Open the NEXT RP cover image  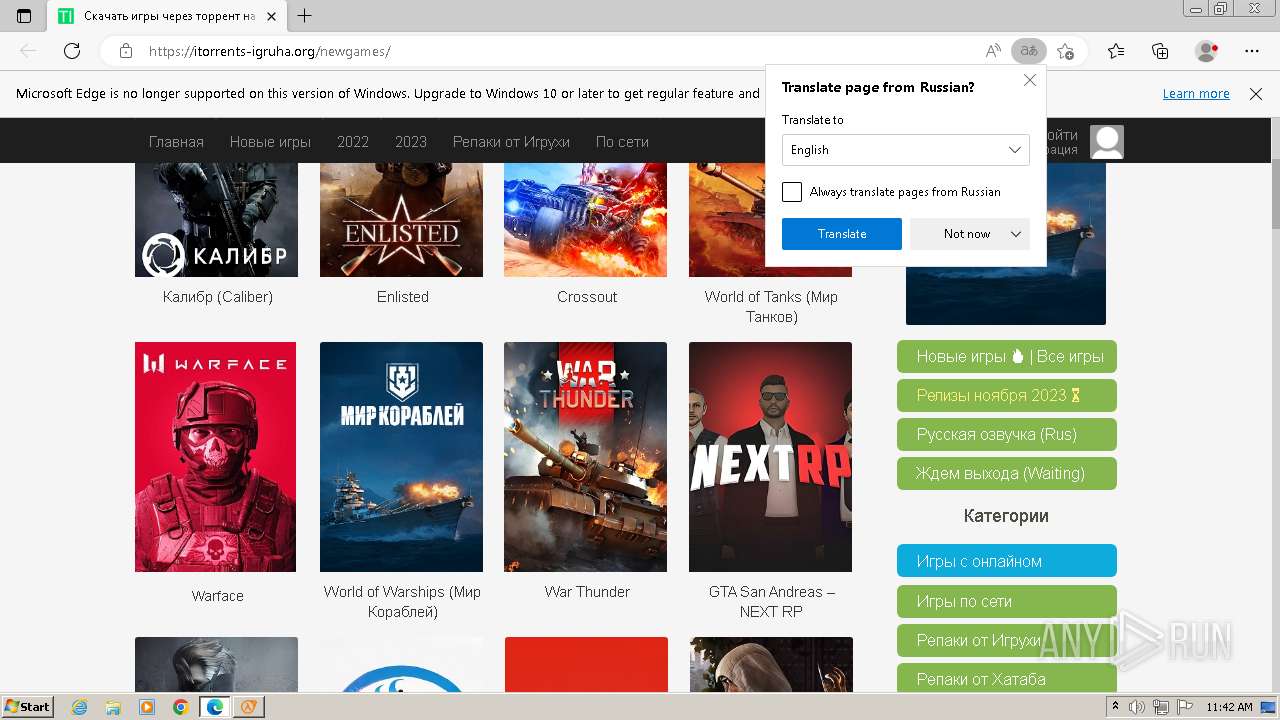(770, 457)
